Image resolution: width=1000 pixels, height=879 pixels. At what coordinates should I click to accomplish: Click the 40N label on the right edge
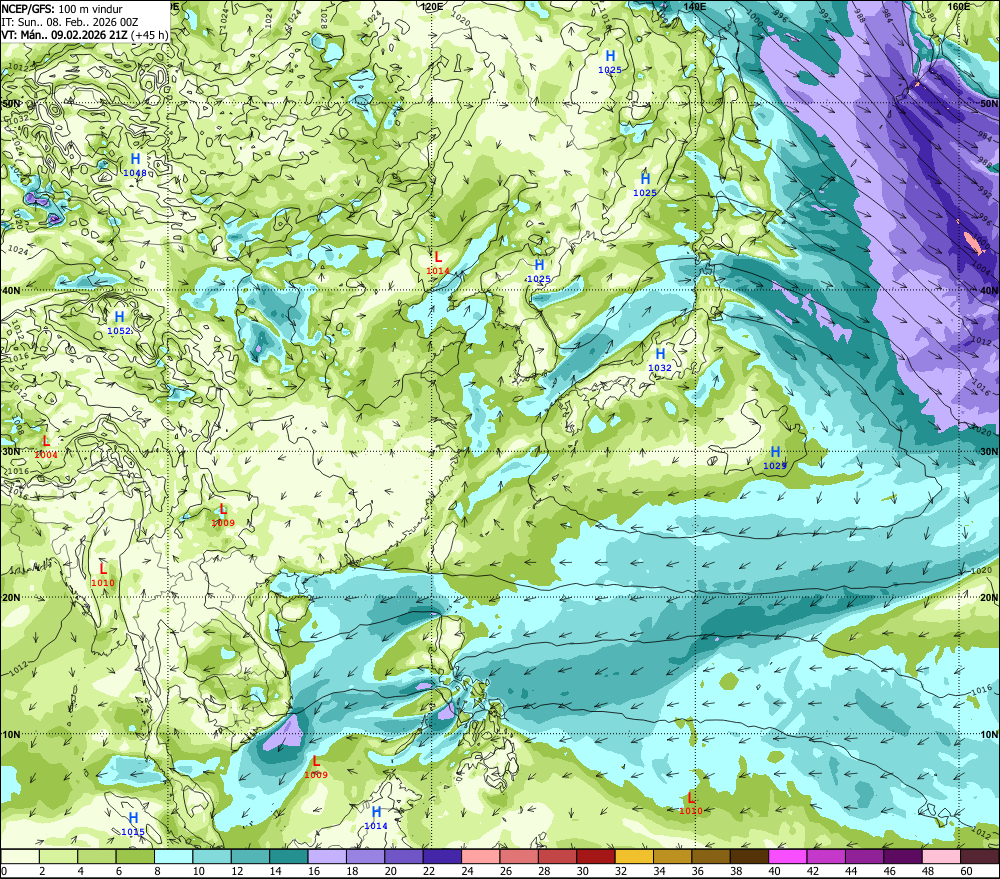(x=989, y=290)
